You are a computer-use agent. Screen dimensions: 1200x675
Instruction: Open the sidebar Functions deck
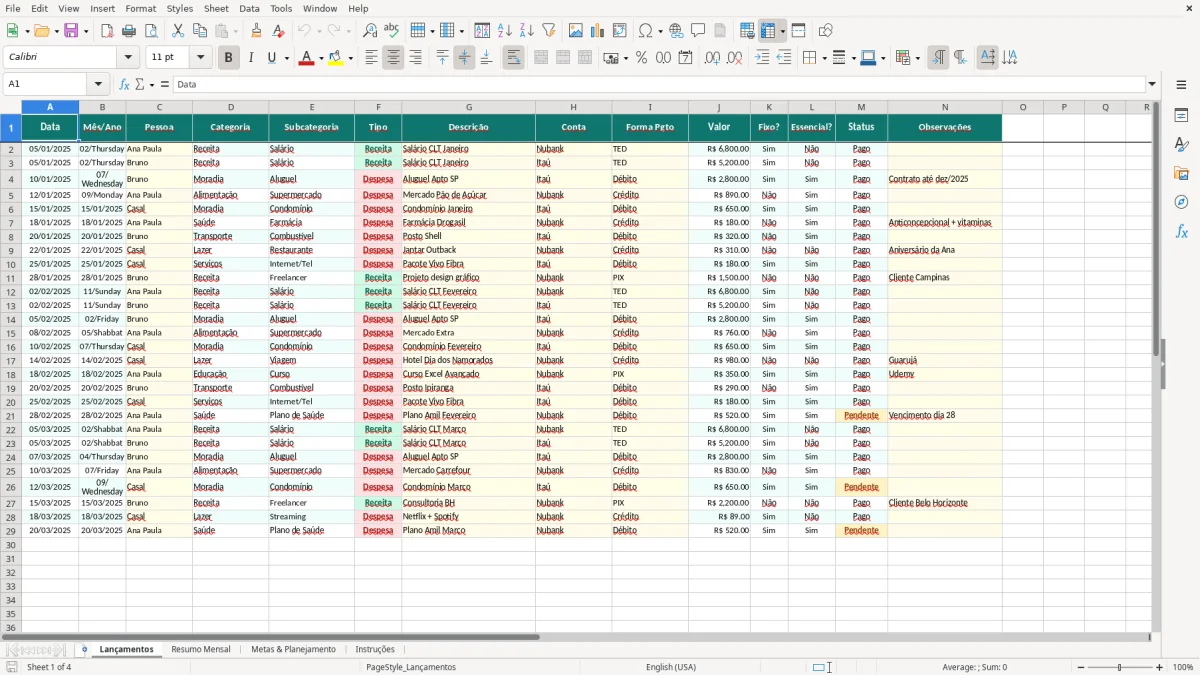(x=1181, y=231)
